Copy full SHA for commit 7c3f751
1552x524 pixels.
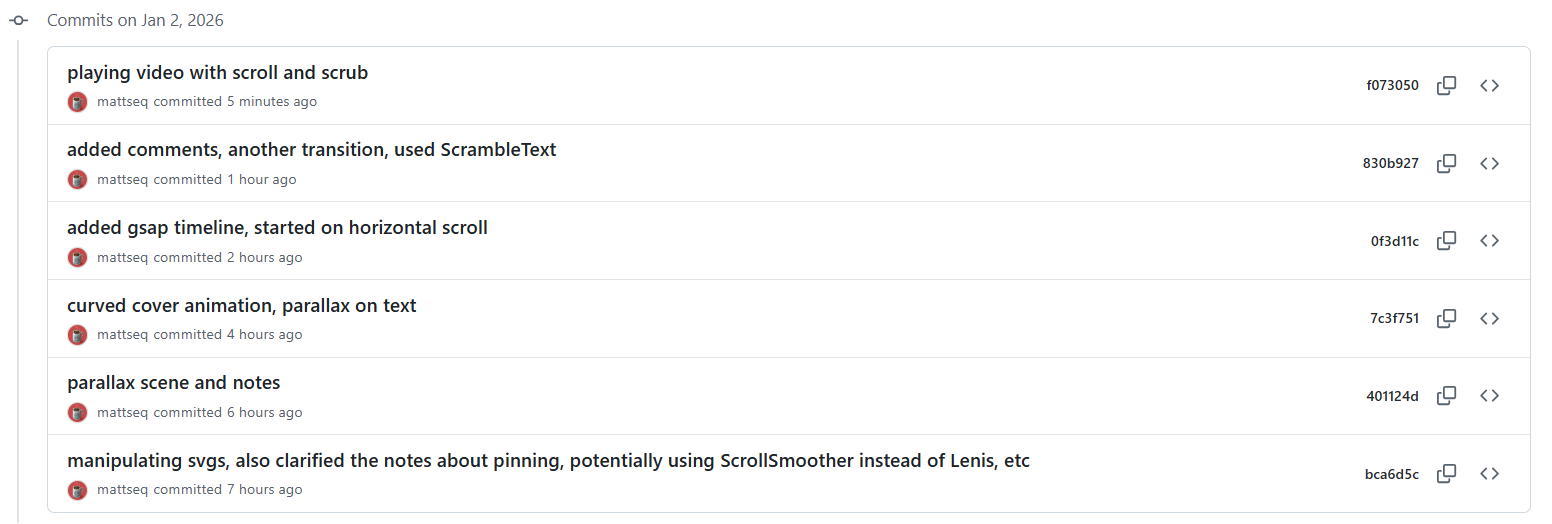(x=1446, y=319)
